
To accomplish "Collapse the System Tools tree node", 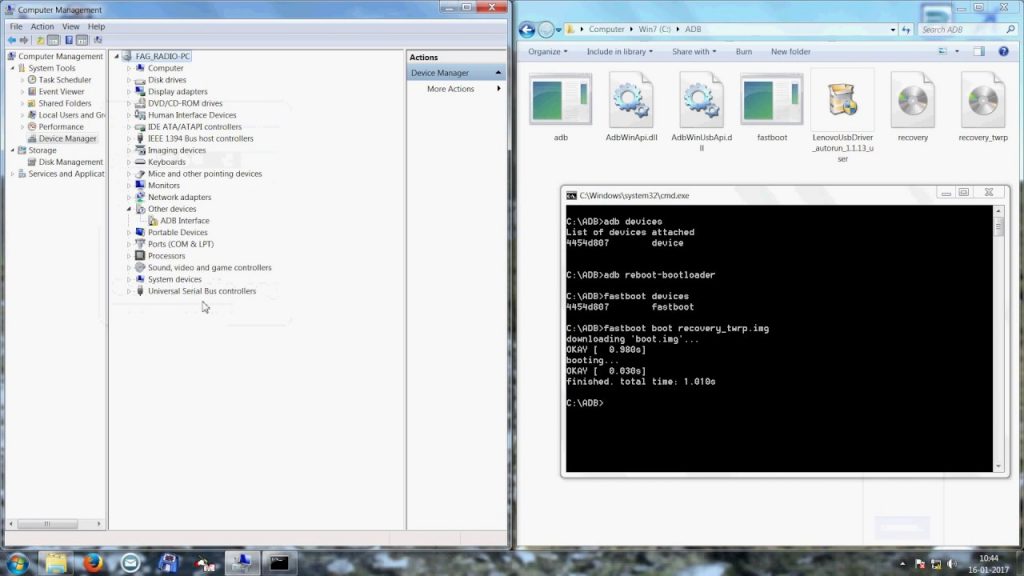I will click(x=12, y=68).
